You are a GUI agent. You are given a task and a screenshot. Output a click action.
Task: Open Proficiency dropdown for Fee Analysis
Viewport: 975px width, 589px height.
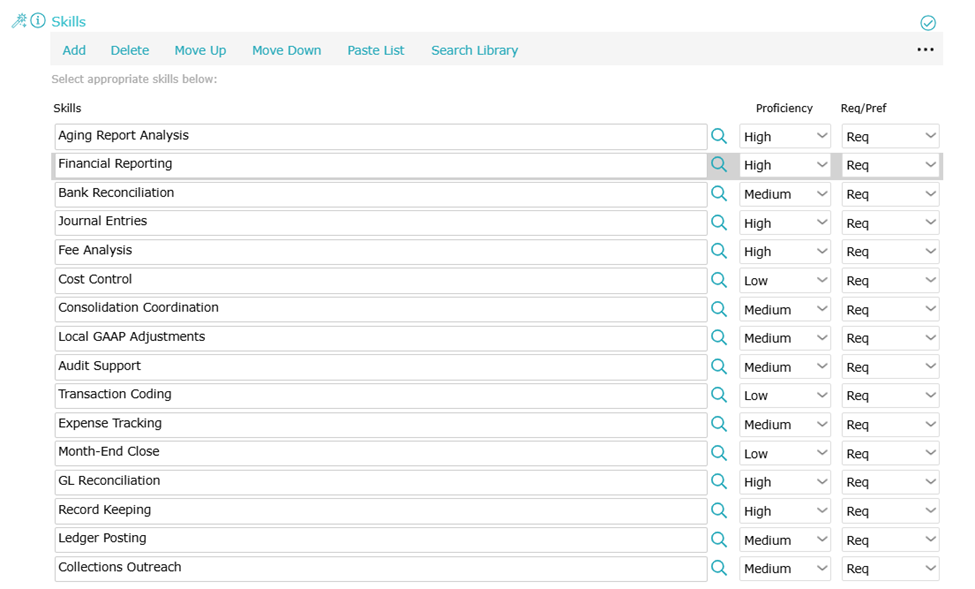(x=785, y=252)
